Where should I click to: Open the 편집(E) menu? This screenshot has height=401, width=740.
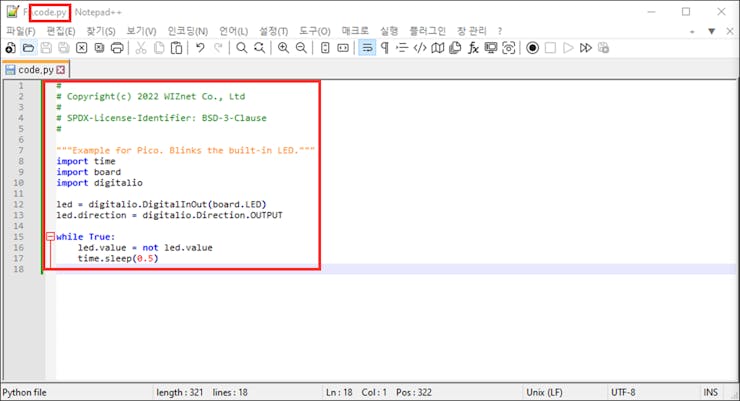60,31
